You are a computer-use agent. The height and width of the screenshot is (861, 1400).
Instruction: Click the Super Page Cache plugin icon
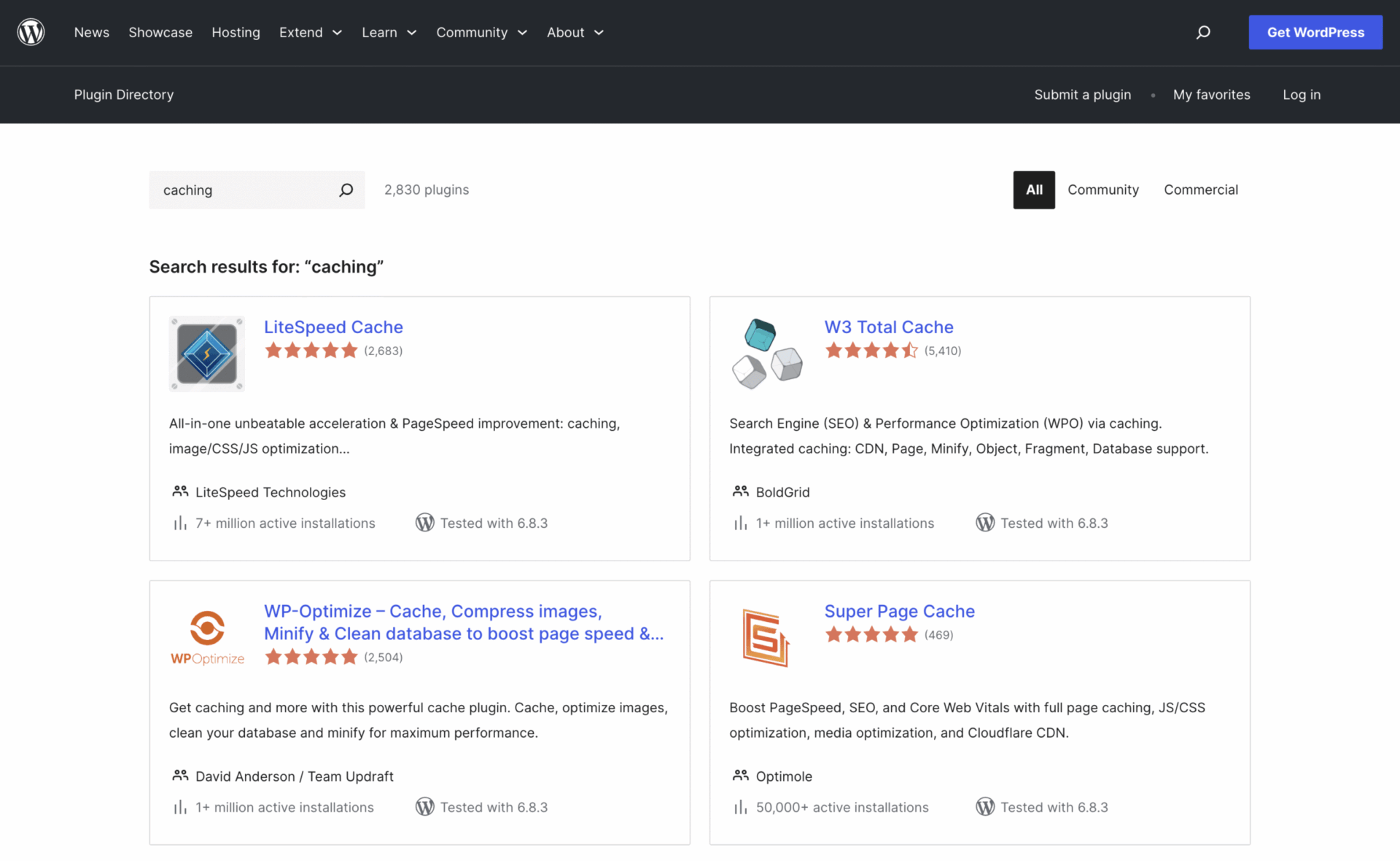click(766, 636)
